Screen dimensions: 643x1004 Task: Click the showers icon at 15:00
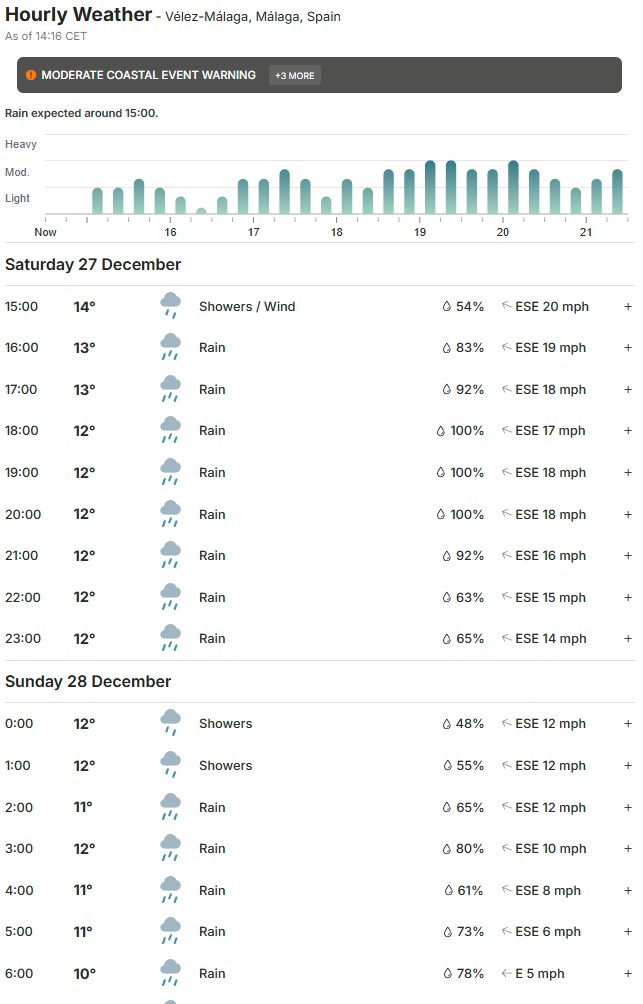click(x=171, y=306)
